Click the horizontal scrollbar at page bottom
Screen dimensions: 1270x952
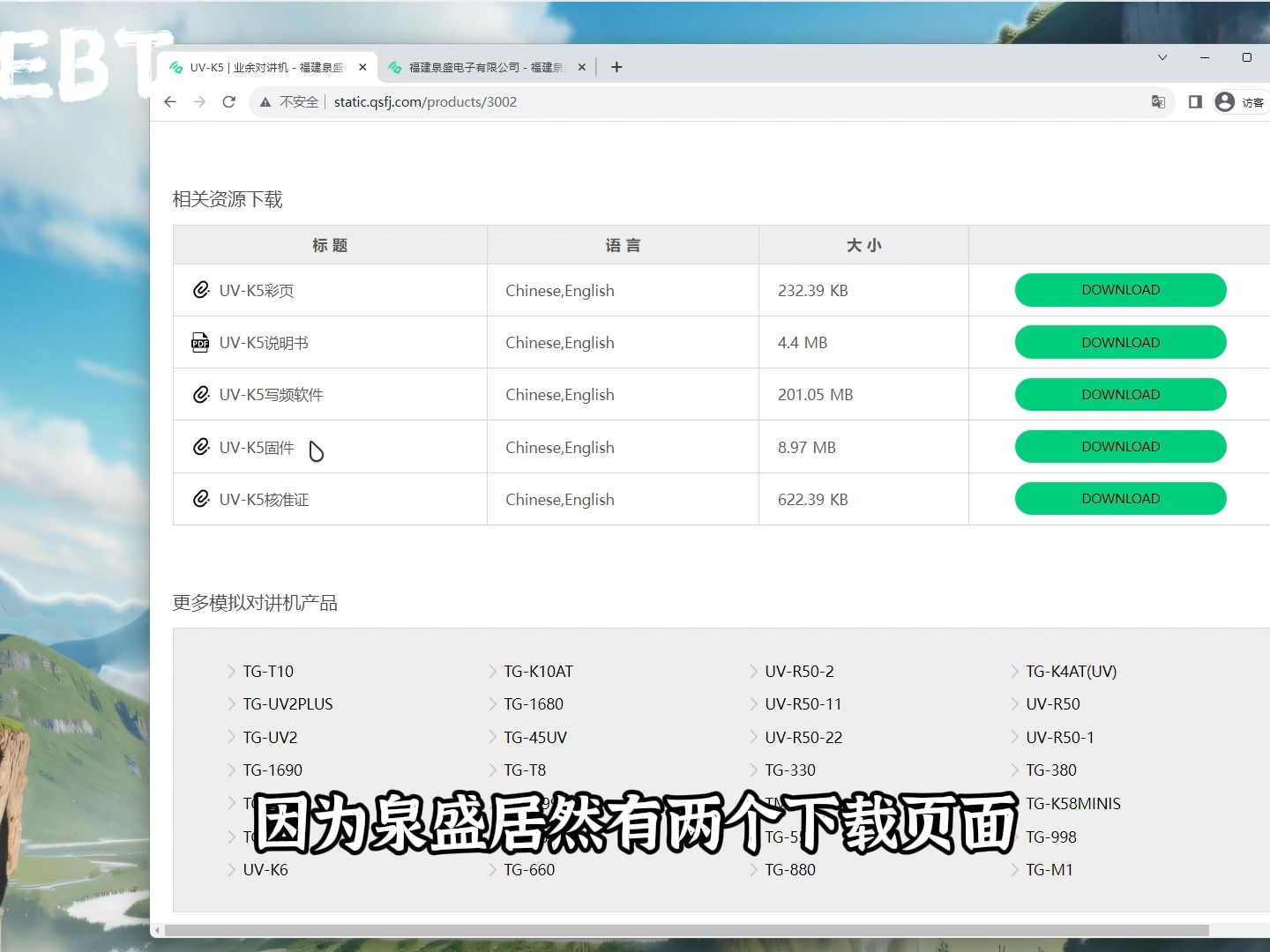pyautogui.click(x=686, y=931)
